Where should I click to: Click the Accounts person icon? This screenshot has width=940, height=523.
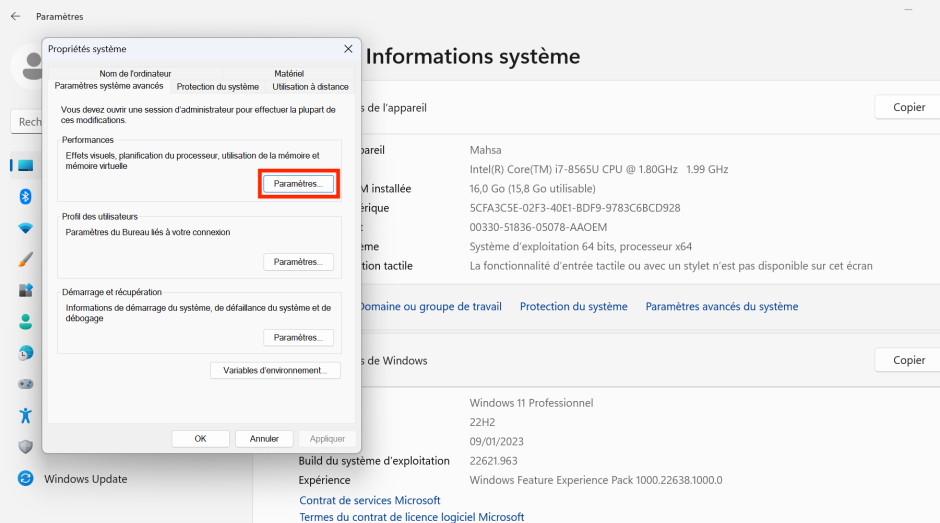pos(26,322)
